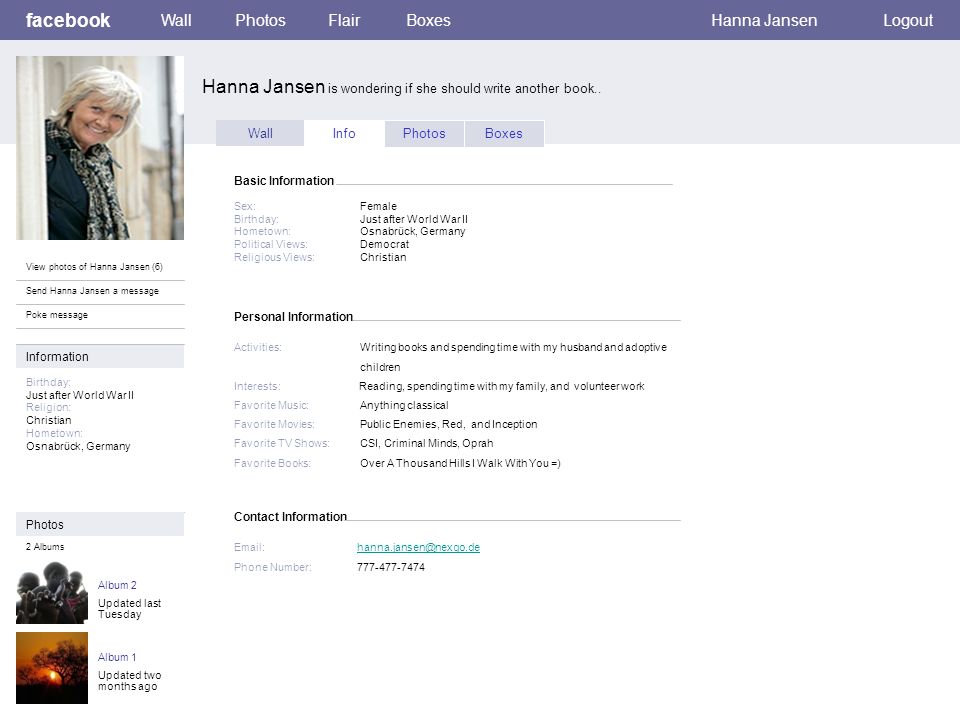Click the Contact Information heading
The height and width of the screenshot is (720, 960).
coord(290,517)
